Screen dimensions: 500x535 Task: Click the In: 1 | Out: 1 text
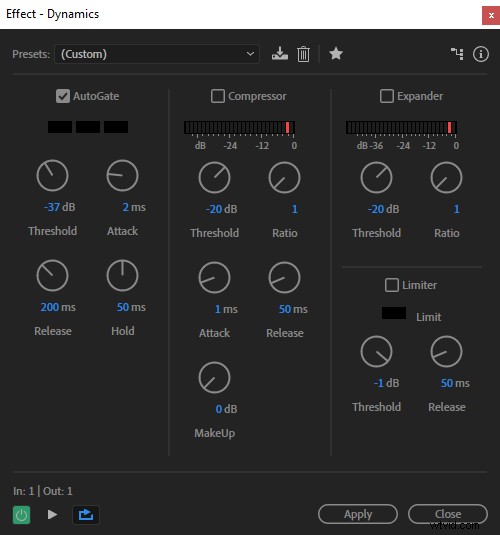click(x=43, y=491)
